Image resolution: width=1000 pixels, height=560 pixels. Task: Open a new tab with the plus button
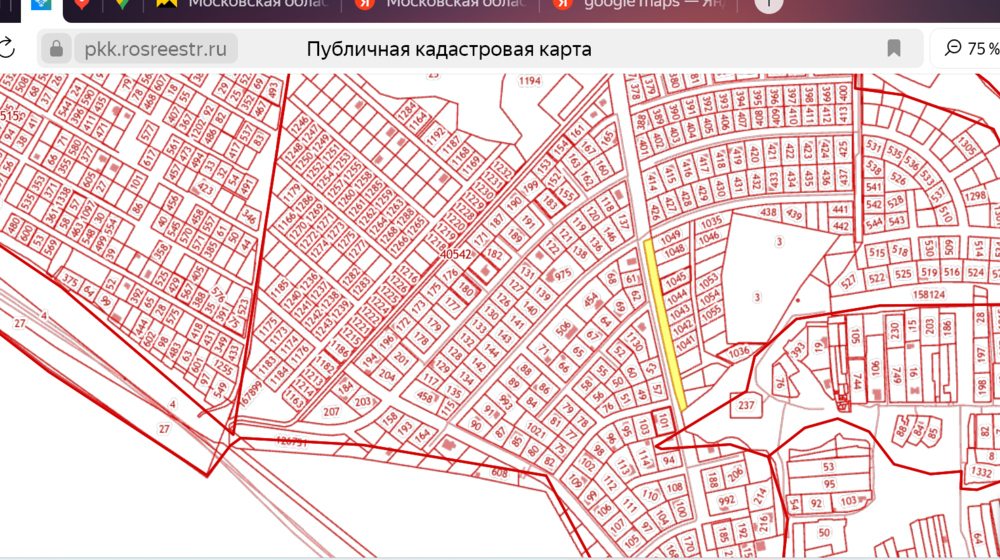pos(768,3)
